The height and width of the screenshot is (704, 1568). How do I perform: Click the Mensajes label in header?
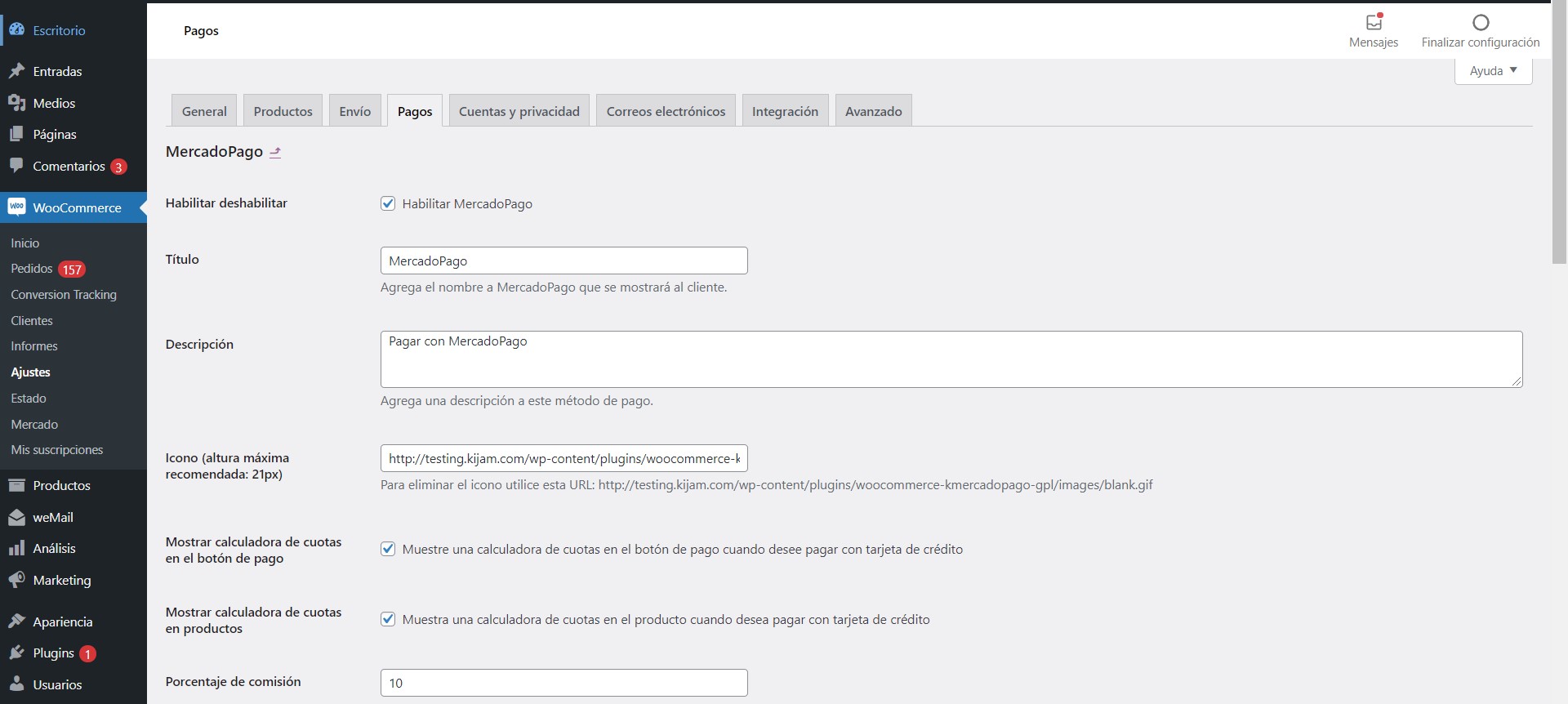(x=1374, y=42)
